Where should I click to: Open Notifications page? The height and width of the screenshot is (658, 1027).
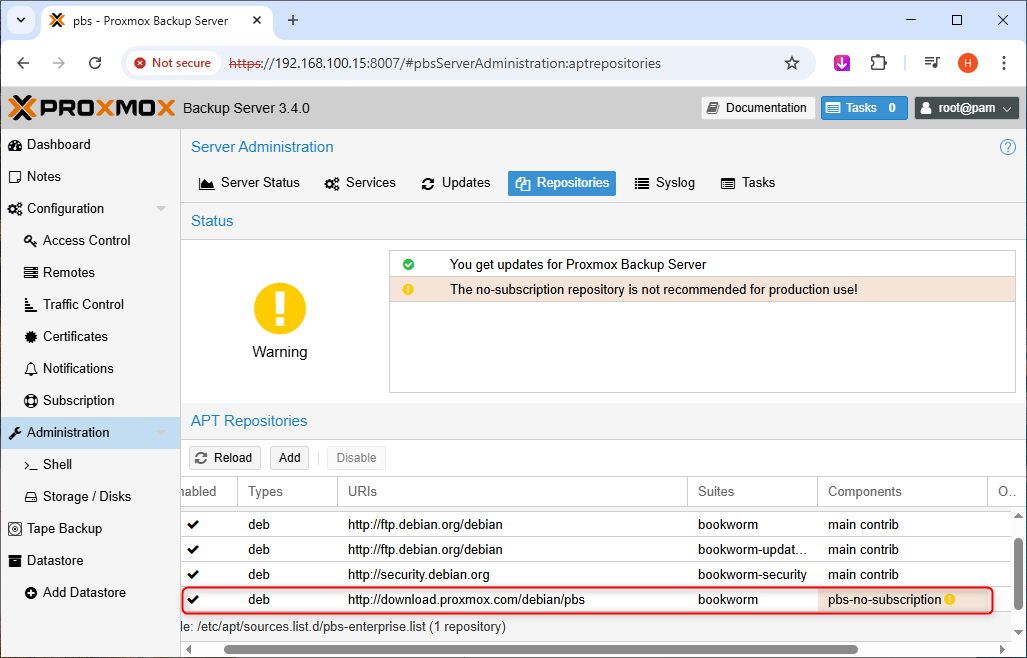pyautogui.click(x=78, y=369)
